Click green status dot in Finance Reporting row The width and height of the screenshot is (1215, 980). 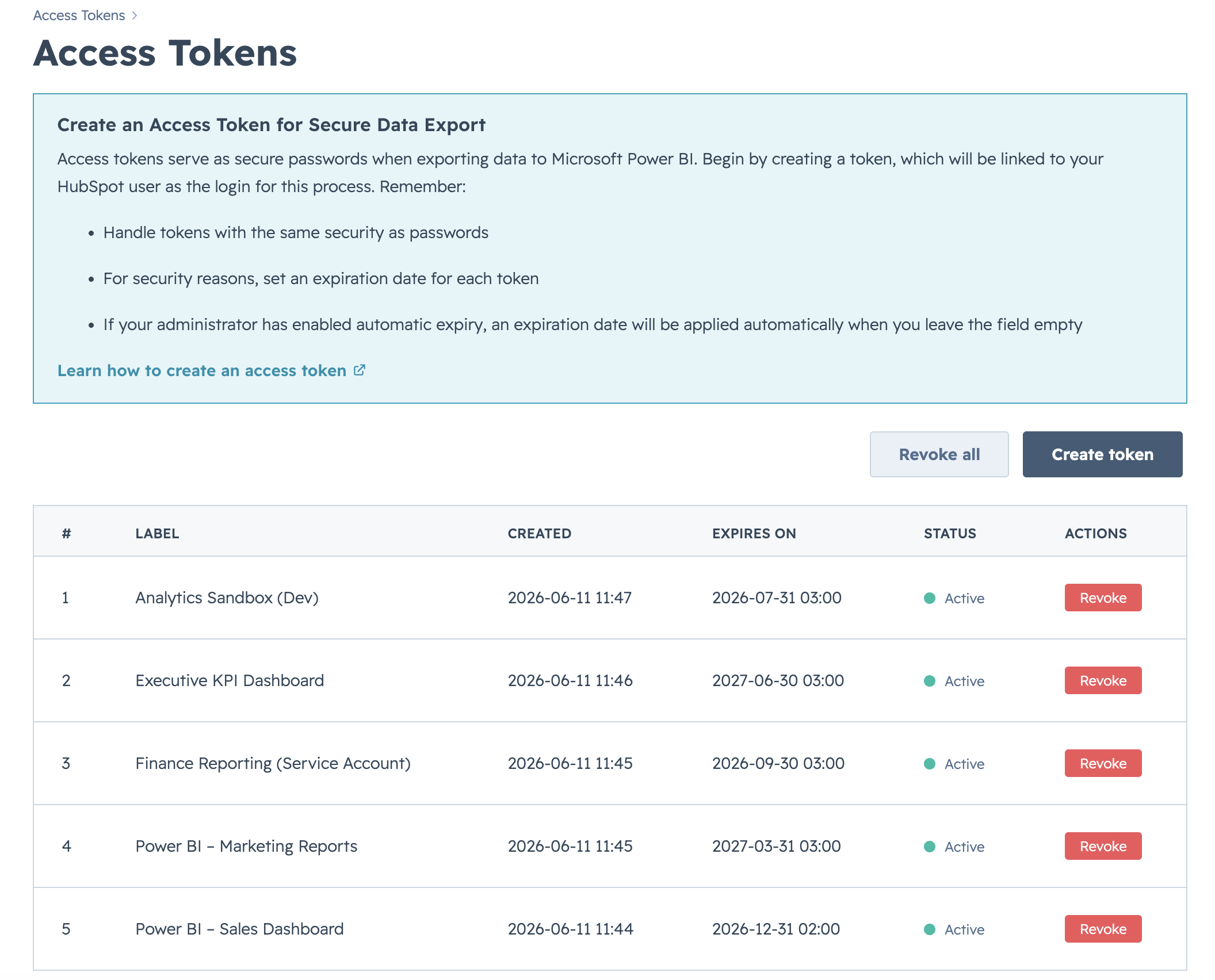[x=929, y=764]
